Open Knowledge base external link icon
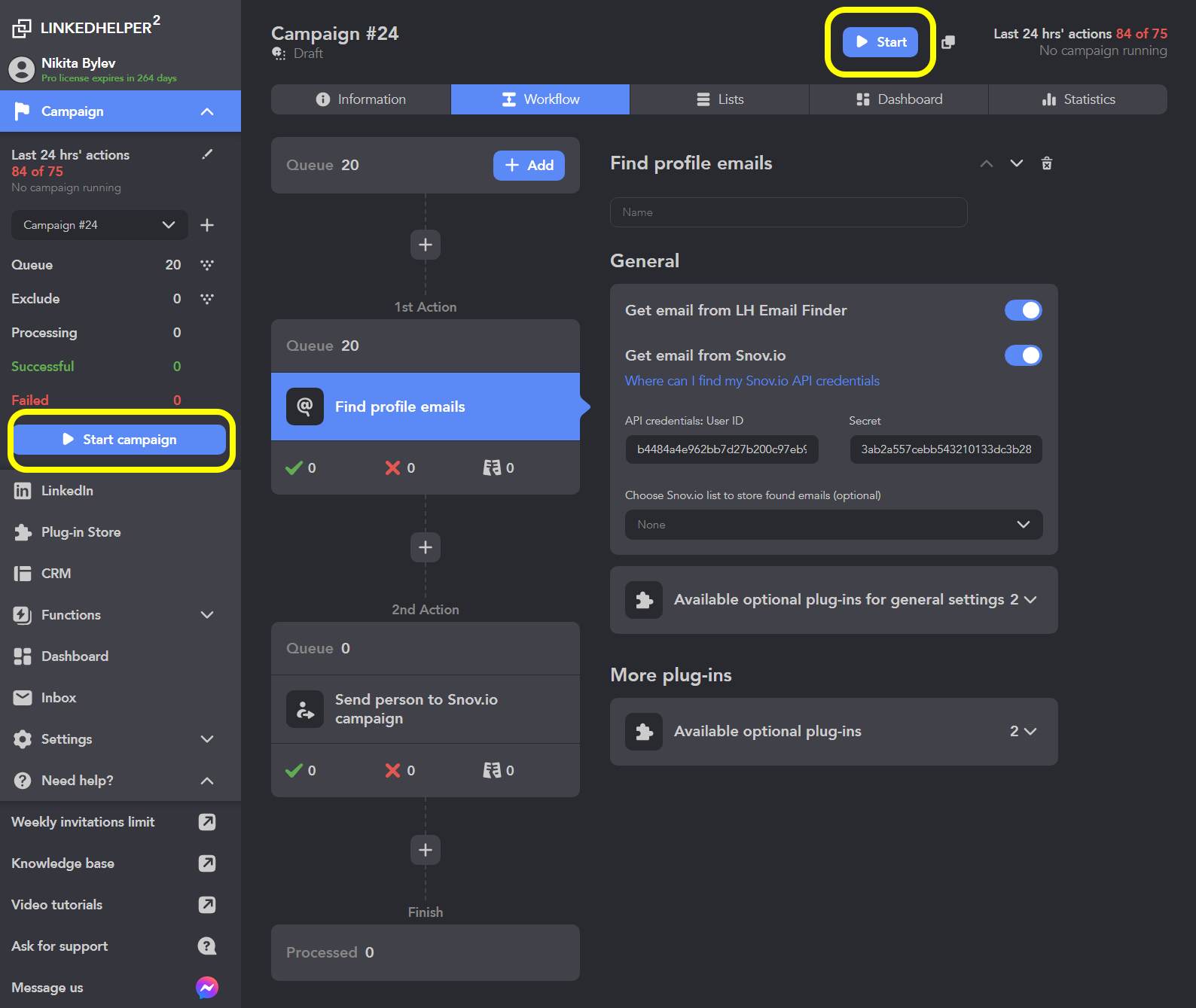This screenshot has height=1008, width=1196. [207, 863]
